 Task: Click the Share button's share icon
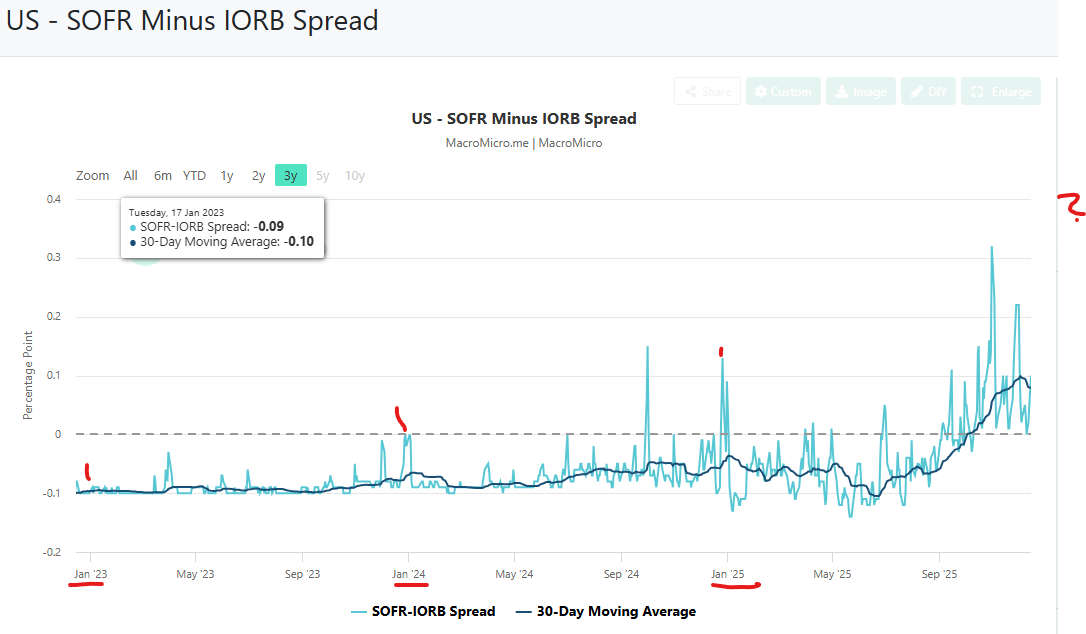(690, 92)
